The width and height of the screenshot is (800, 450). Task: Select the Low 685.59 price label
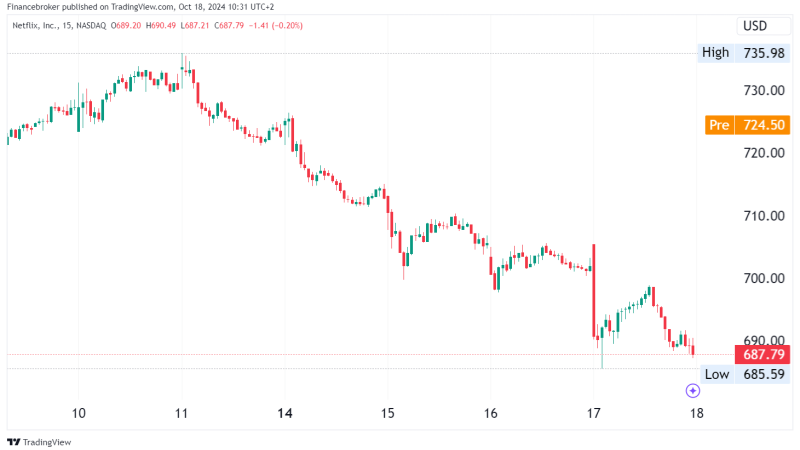point(744,374)
